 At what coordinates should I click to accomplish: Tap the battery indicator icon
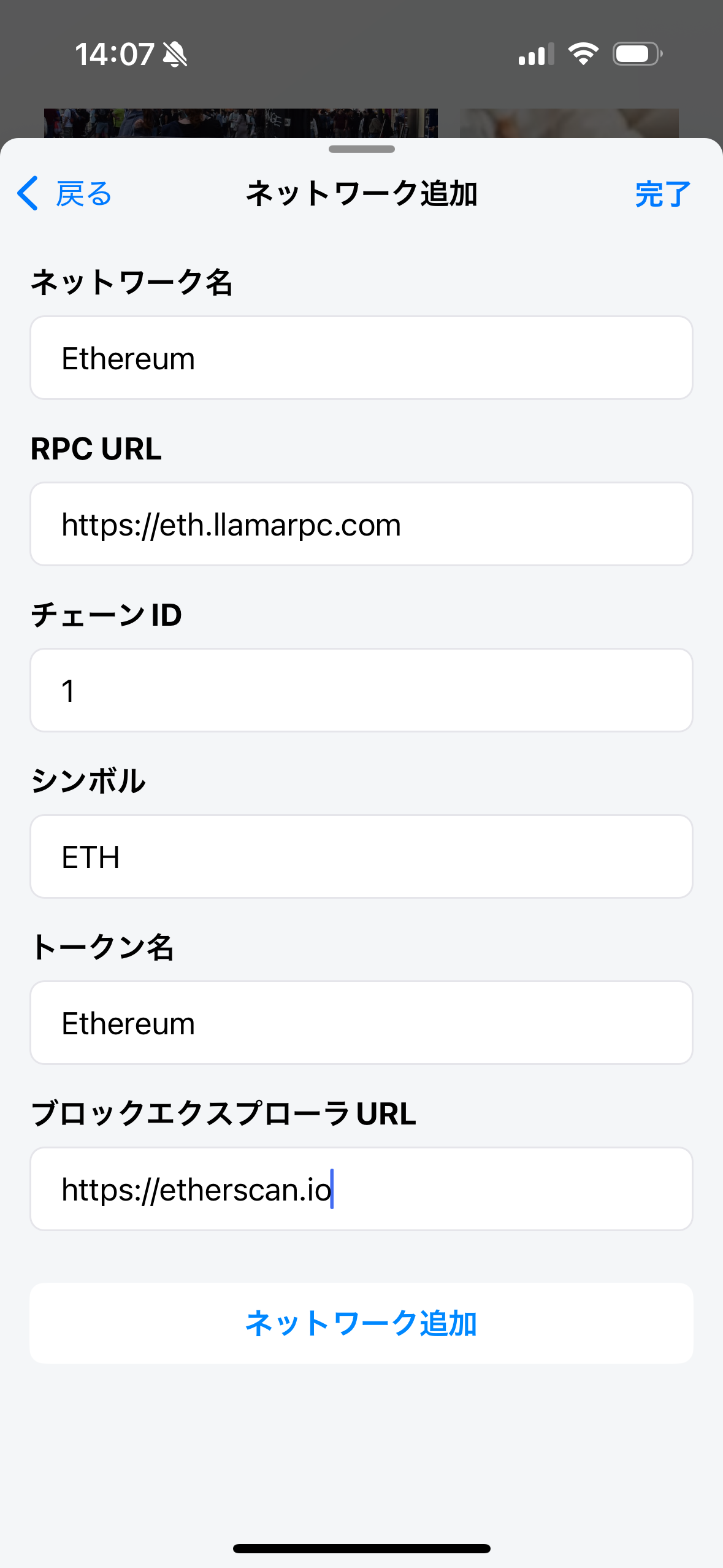[637, 54]
